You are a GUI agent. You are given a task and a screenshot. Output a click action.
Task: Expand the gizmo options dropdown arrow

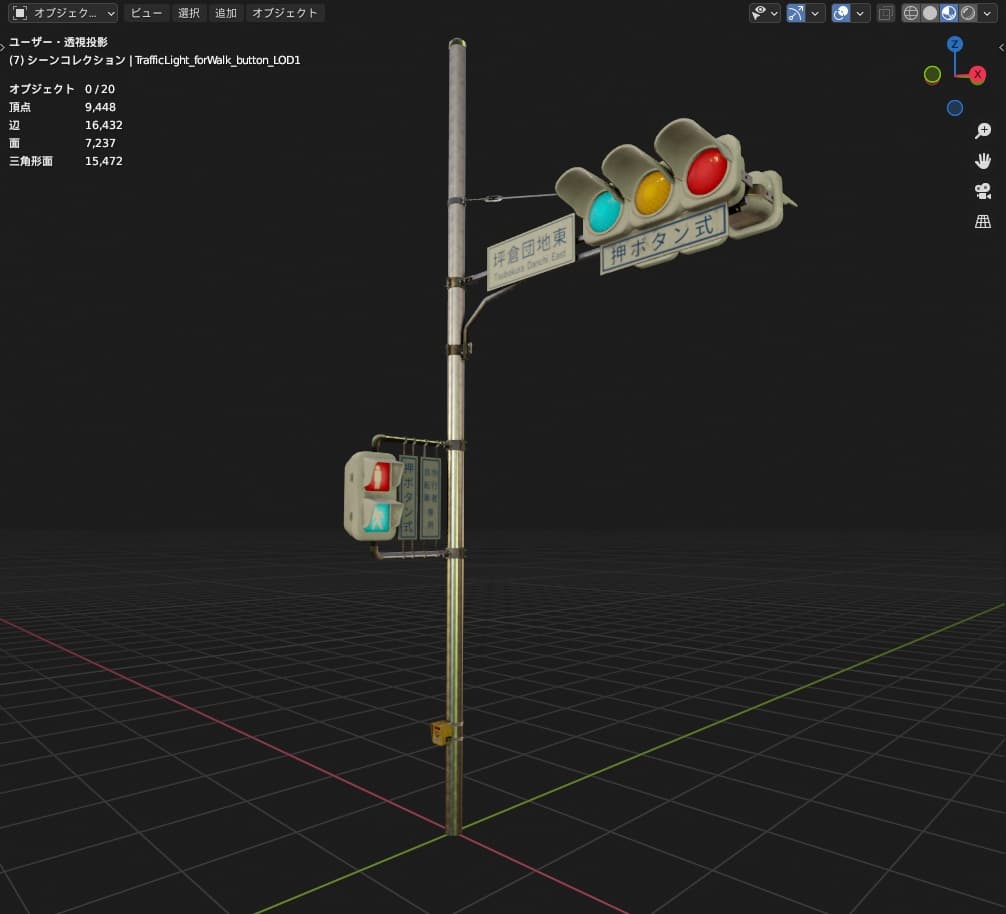pyautogui.click(x=817, y=13)
